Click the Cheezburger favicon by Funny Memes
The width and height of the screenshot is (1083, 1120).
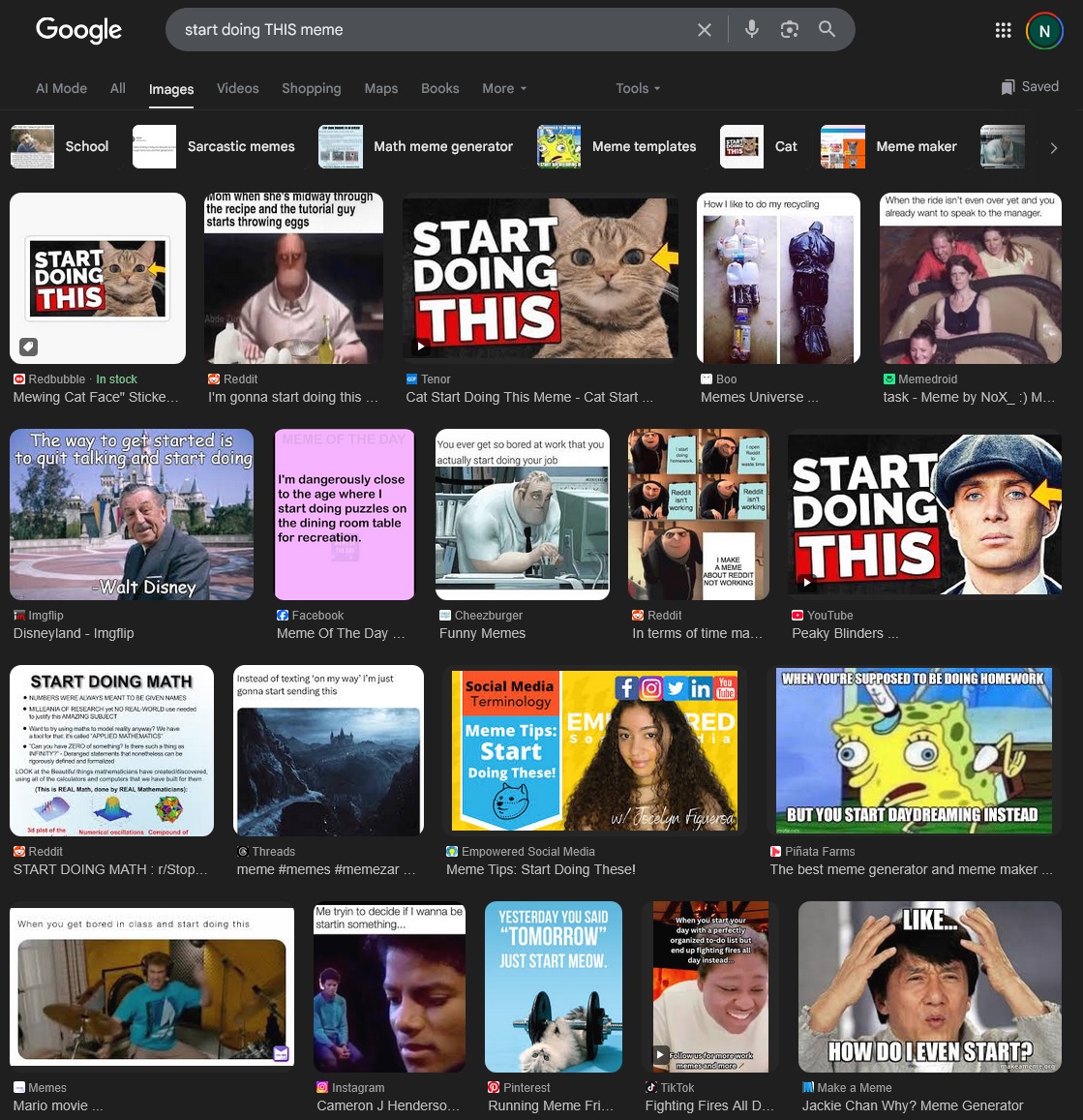[x=445, y=615]
